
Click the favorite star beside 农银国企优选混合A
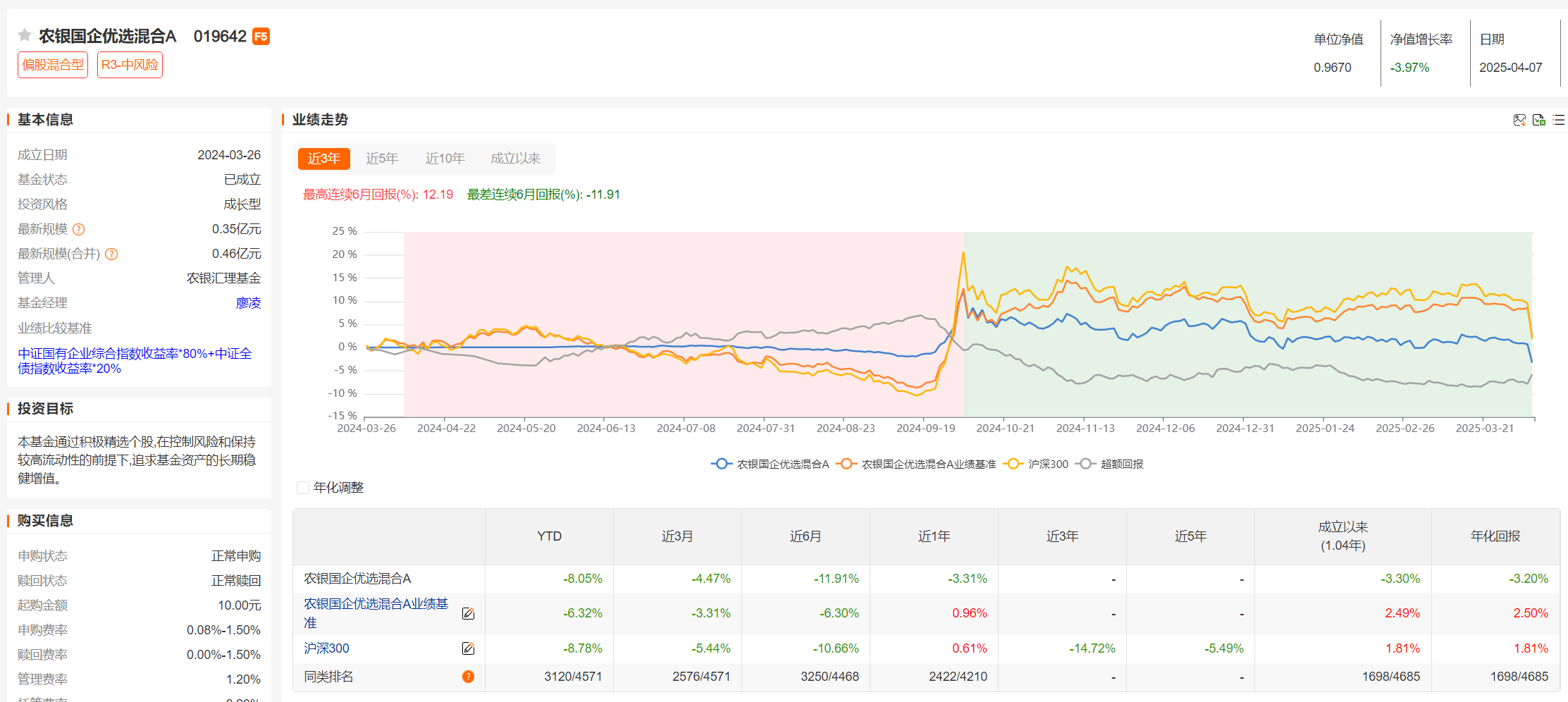pos(25,35)
